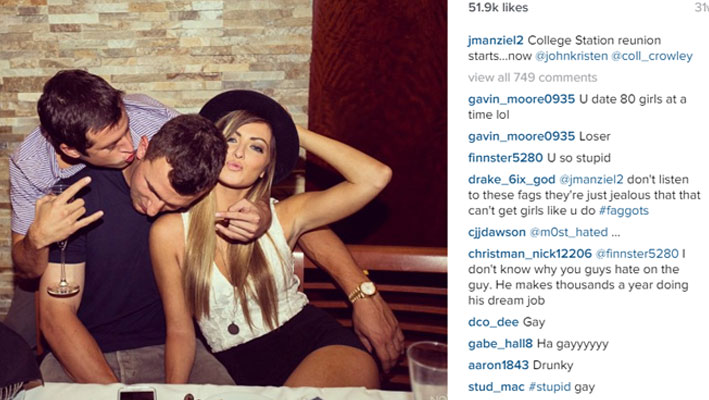The width and height of the screenshot is (709, 400).
Task: Click @finnster5280 mention in christman_nick12206 comment
Action: 637,254
